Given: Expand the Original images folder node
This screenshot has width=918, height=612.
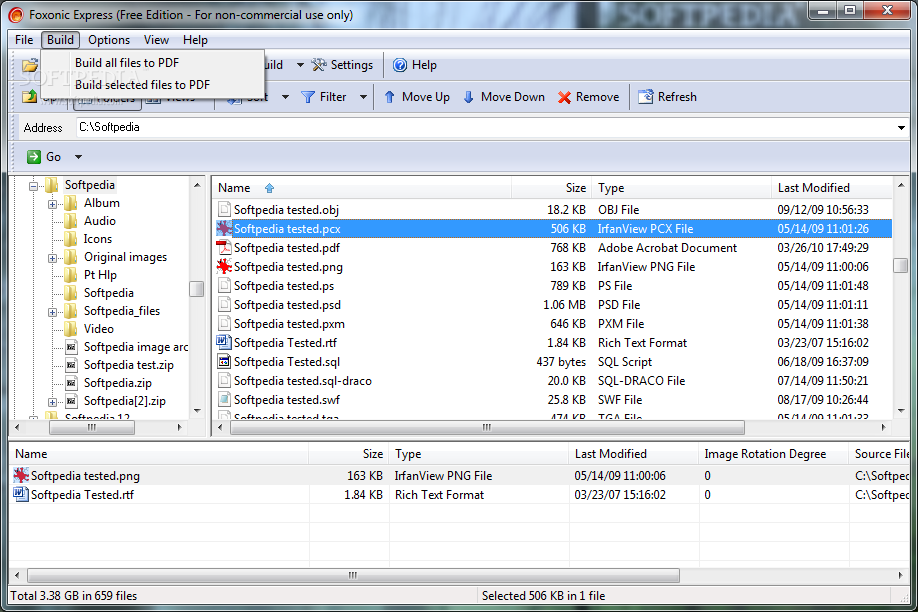Looking at the screenshot, I should [53, 258].
